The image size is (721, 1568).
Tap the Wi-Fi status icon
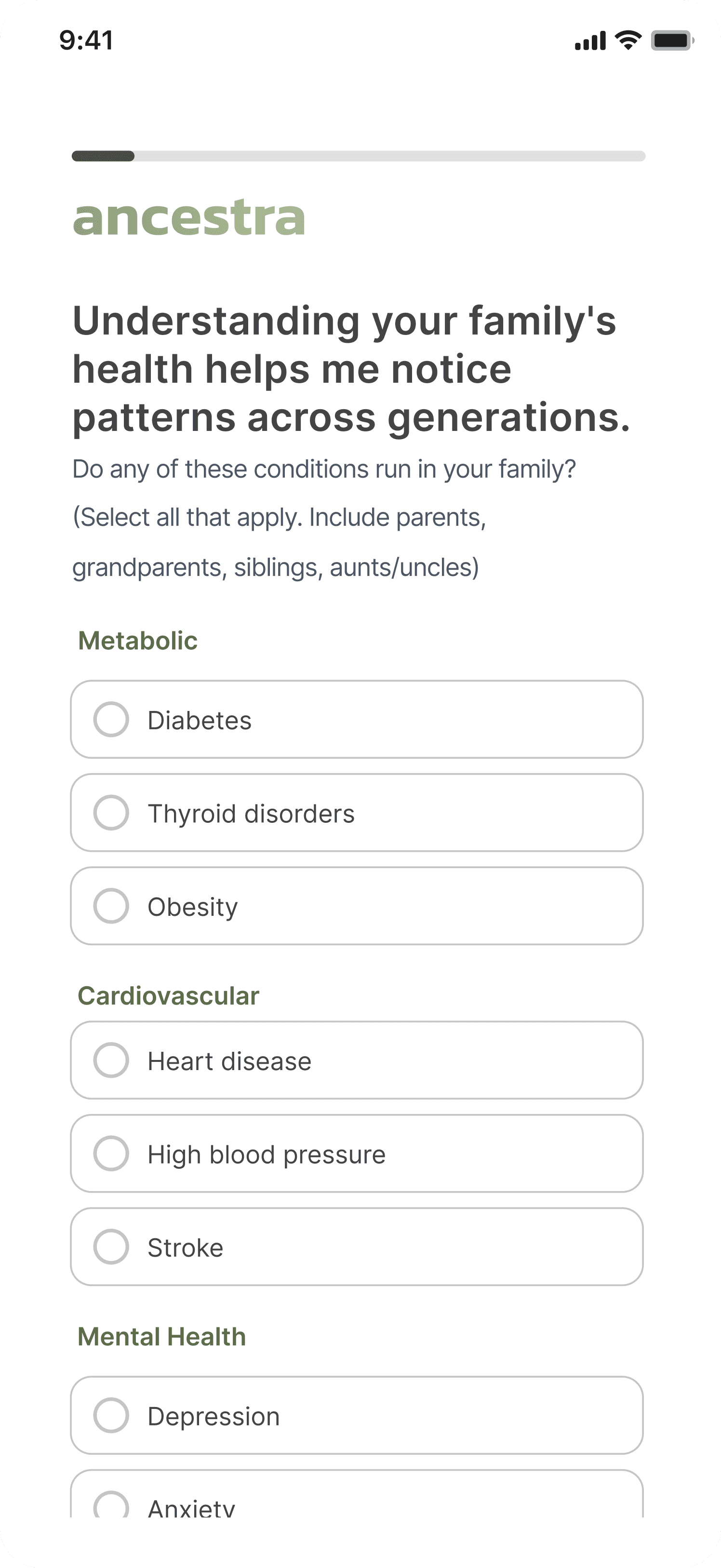pos(628,40)
